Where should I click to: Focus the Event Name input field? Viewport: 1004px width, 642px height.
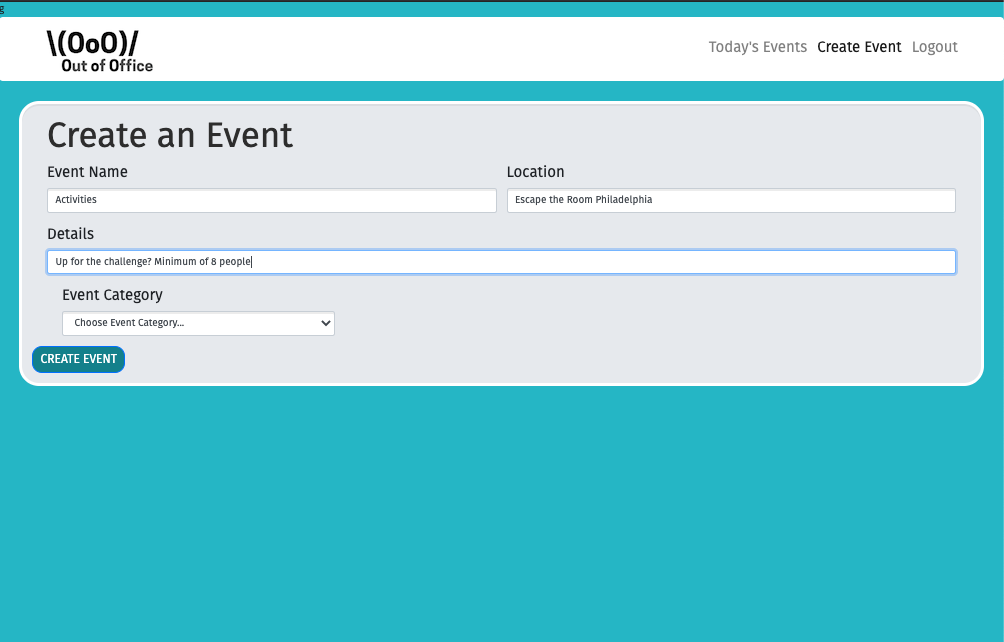point(271,200)
